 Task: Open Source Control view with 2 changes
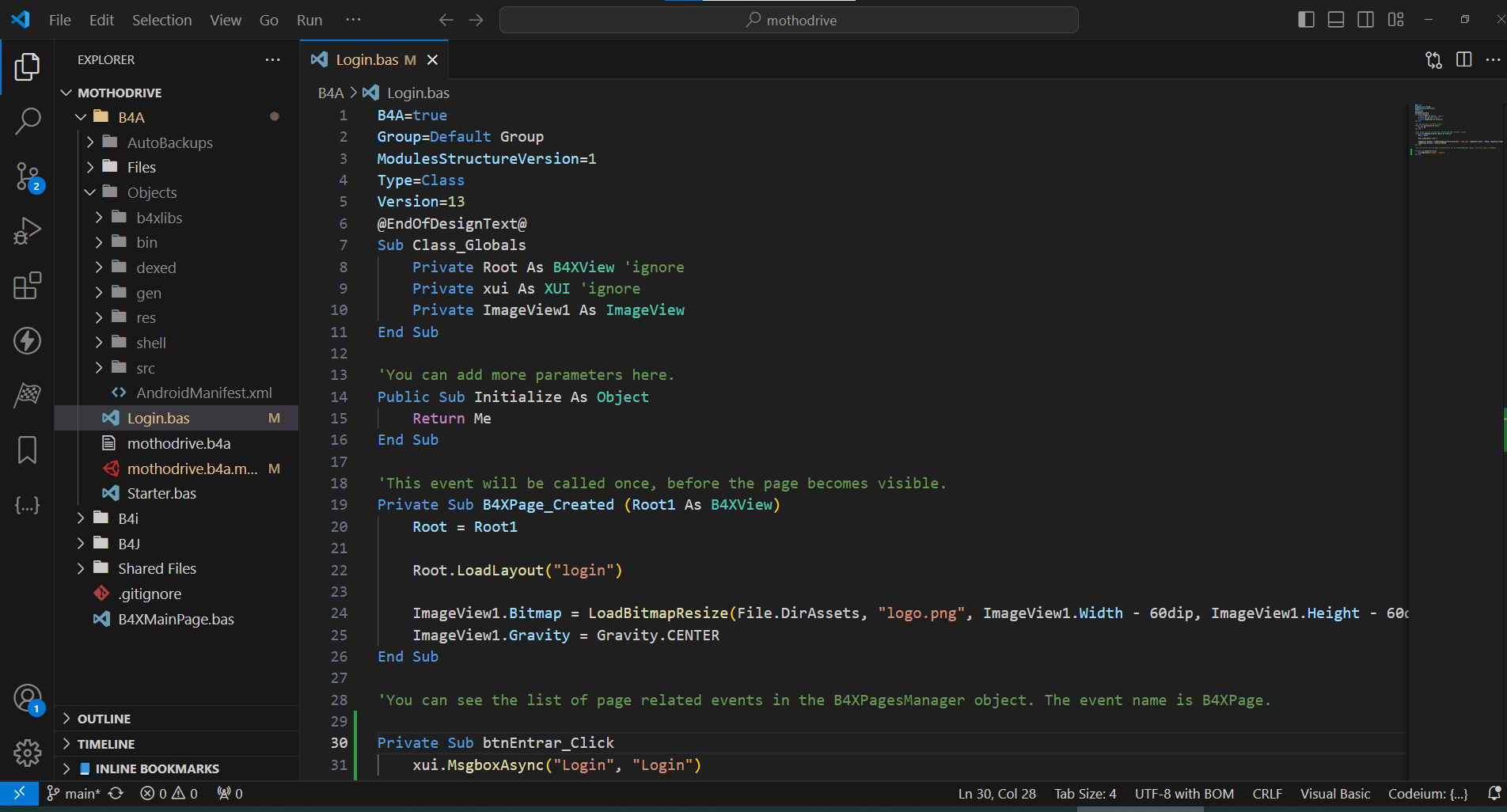point(27,176)
